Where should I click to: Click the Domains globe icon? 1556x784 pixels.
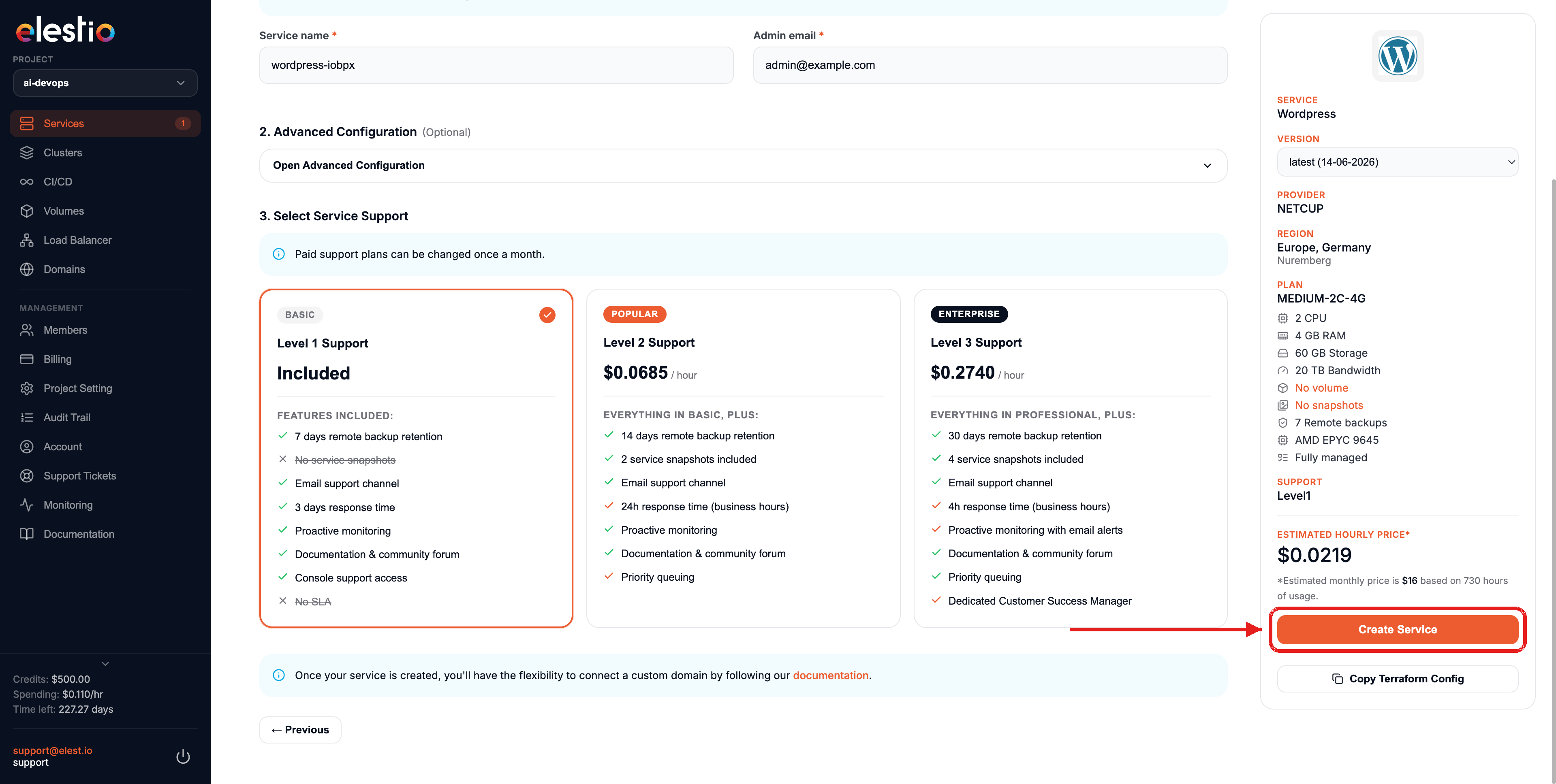click(x=27, y=269)
